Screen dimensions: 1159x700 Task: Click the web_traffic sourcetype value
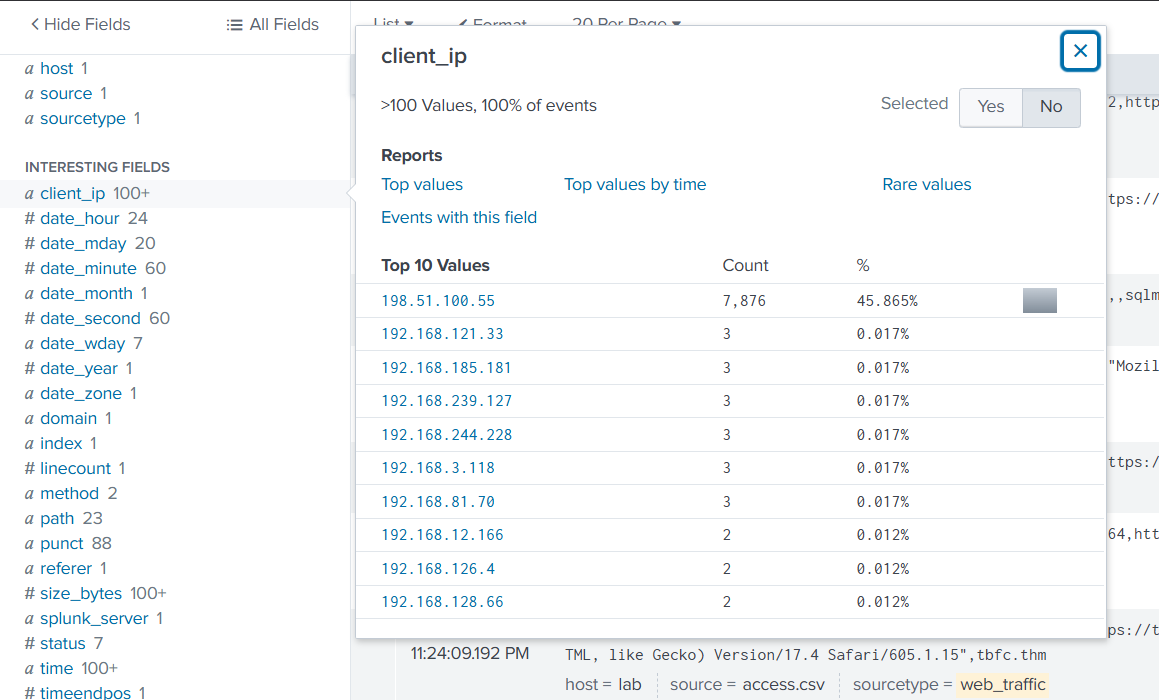point(1002,684)
